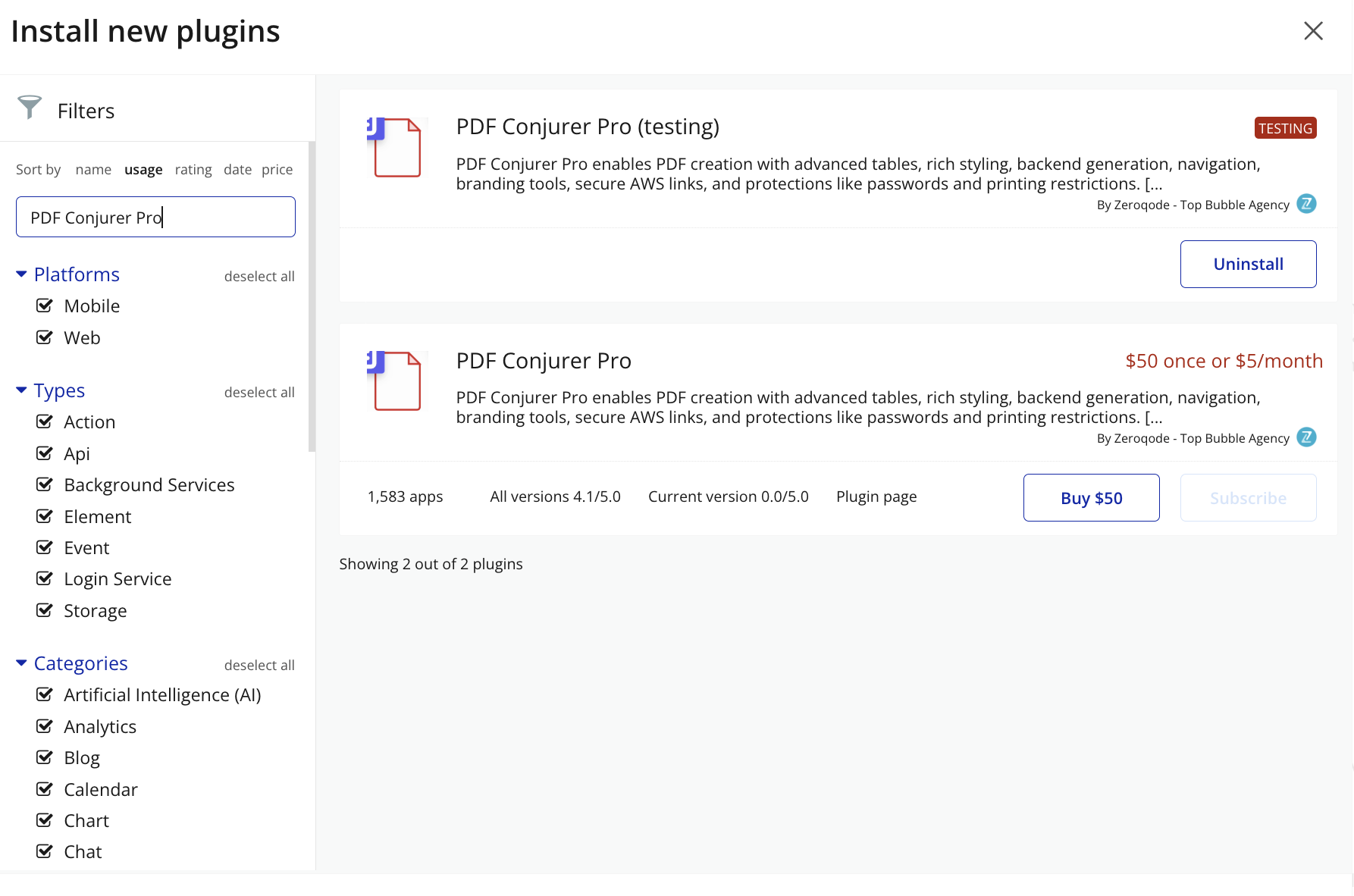Sort plugins by rating

tap(193, 170)
